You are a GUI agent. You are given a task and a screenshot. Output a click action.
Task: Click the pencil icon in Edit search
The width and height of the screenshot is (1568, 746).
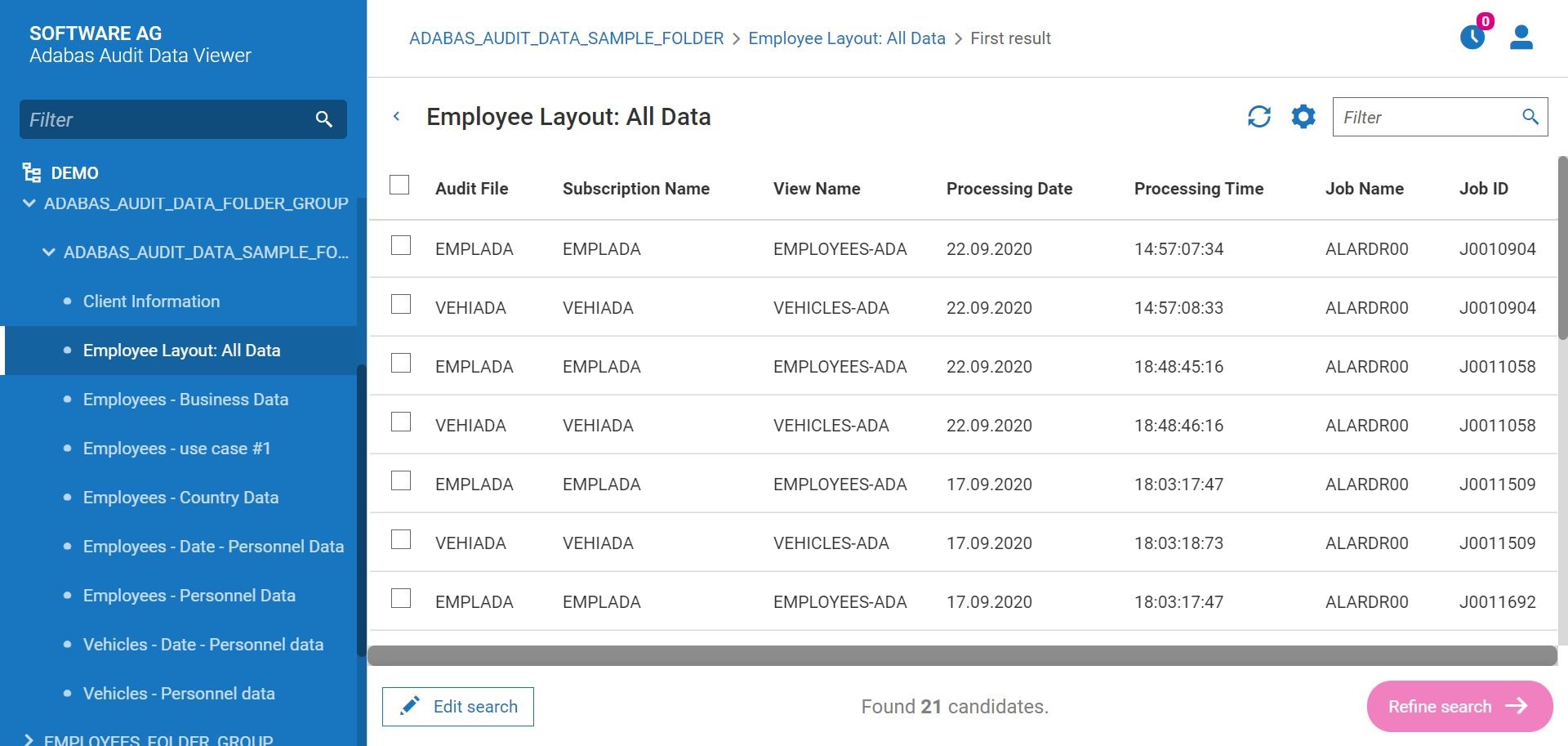click(x=410, y=706)
